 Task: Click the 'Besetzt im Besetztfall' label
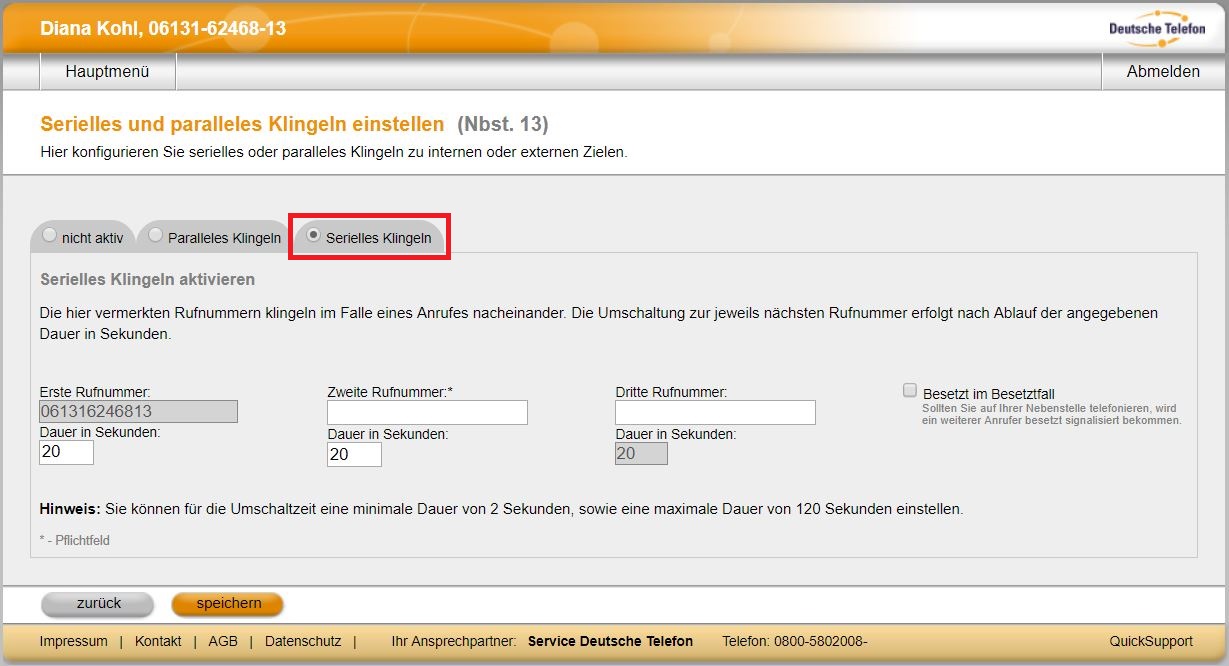coord(989,394)
